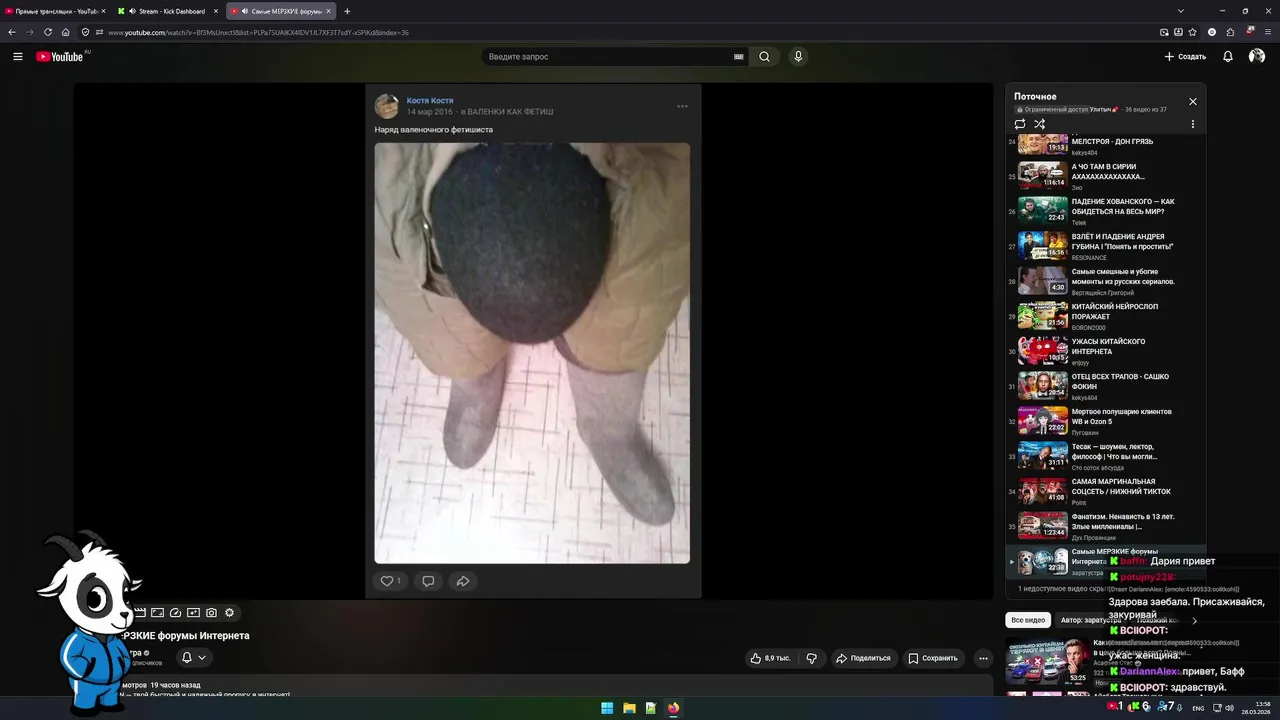Bookmark page with star icon in address bar
The height and width of the screenshot is (720, 1280).
(x=1192, y=32)
